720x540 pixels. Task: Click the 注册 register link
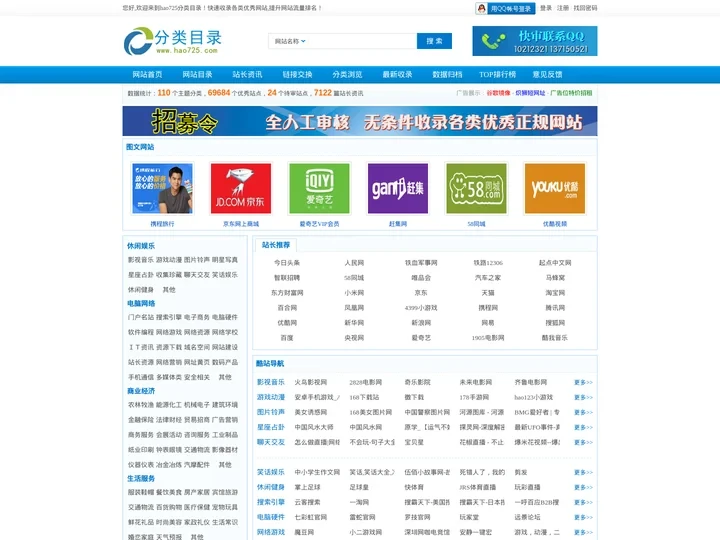(562, 8)
